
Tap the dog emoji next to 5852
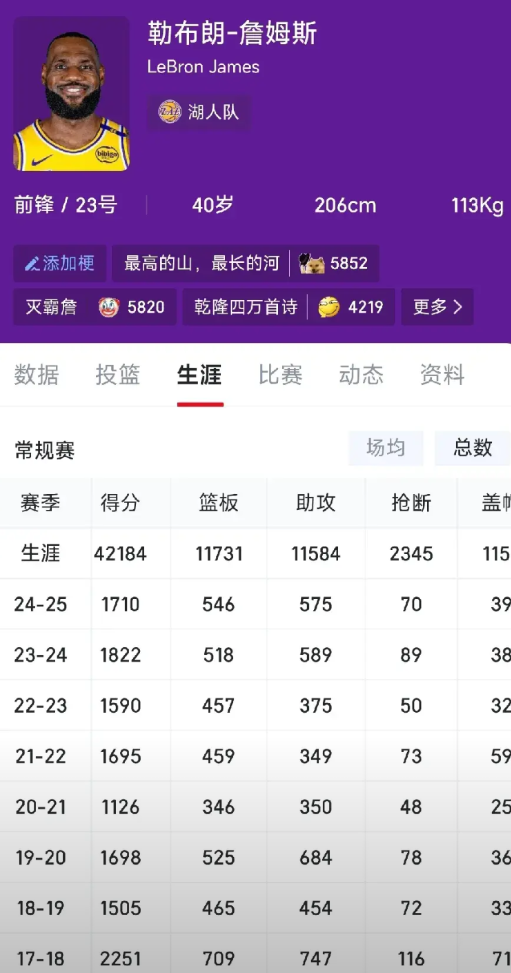(312, 263)
